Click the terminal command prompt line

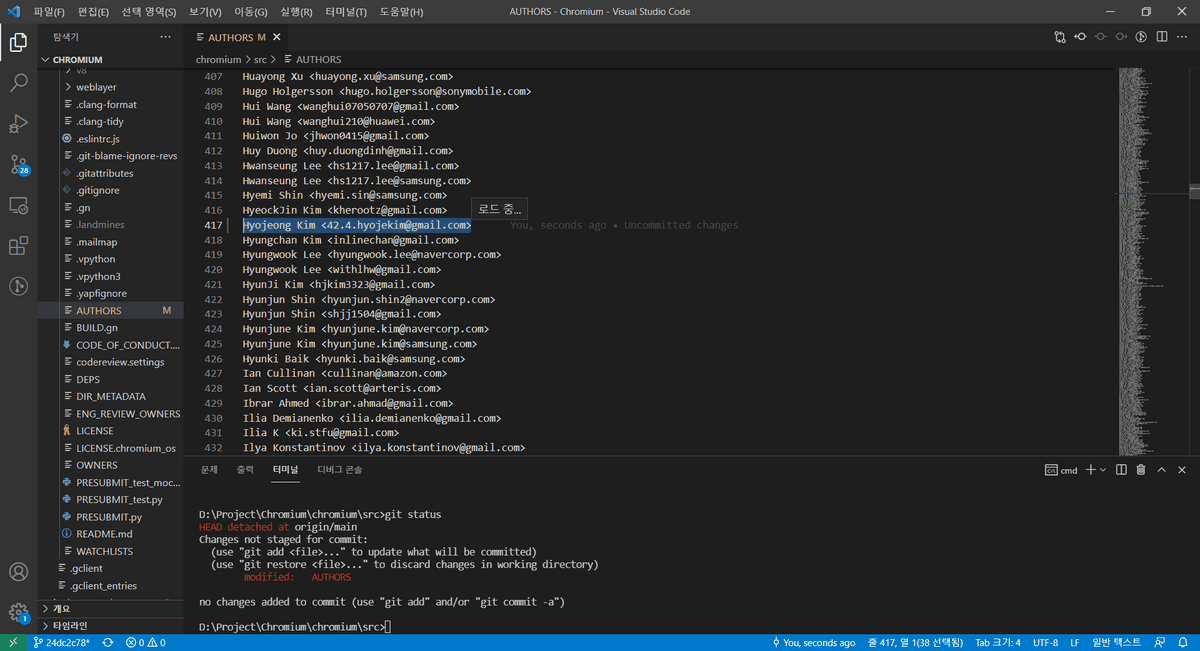coord(295,626)
